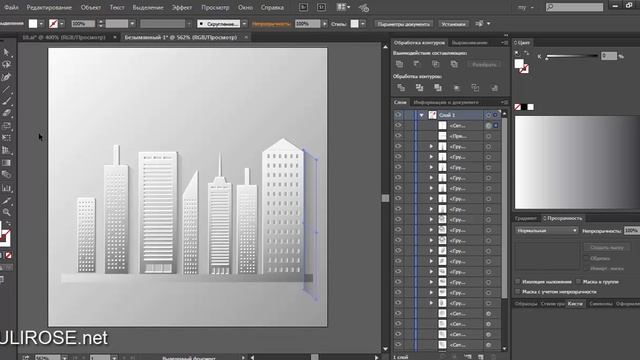Click the orange Непрозрачность link in control bar
Viewport: 640px width, 360px height.
(271, 24)
